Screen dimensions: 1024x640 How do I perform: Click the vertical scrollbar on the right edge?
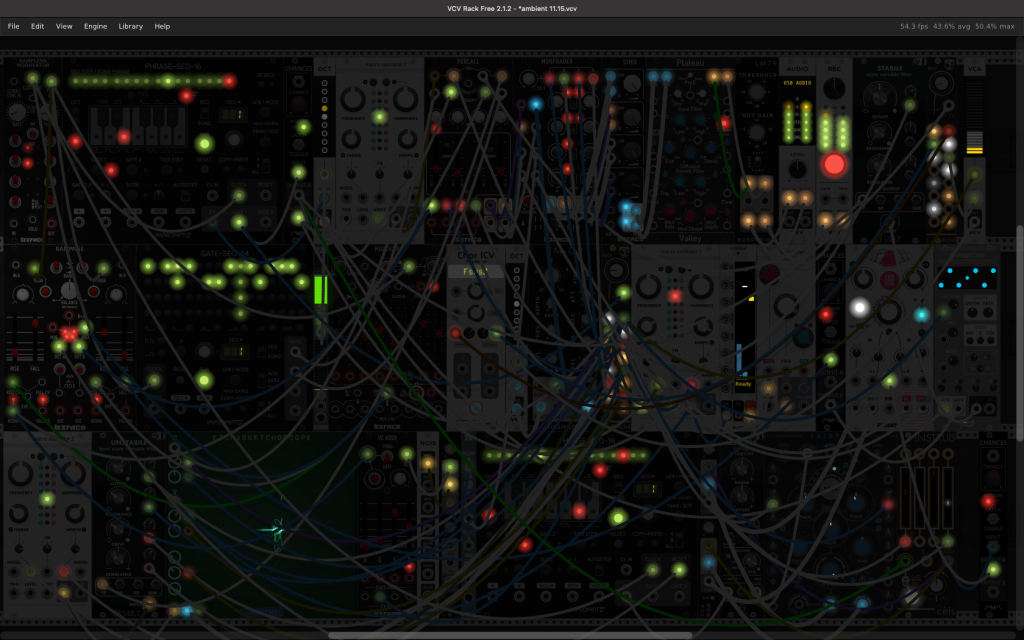pyautogui.click(x=1020, y=333)
